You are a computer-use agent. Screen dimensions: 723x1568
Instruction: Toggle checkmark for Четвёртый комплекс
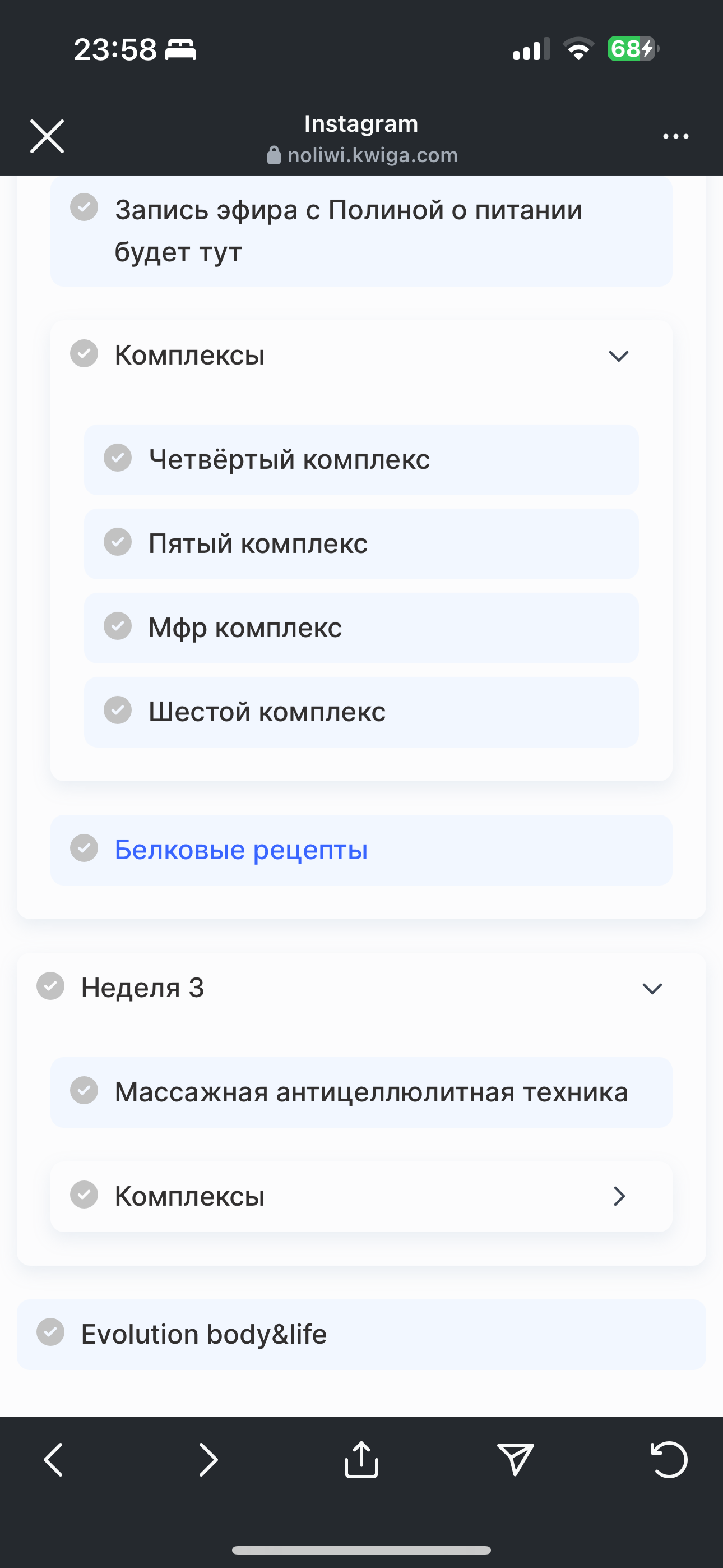[x=118, y=458]
